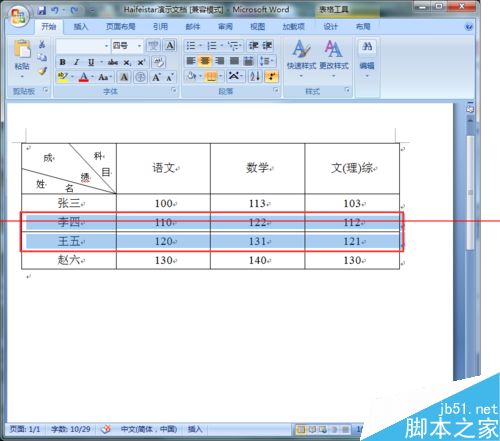Apply red font color
Viewport: 500px width, 441px height.
[x=83, y=77]
